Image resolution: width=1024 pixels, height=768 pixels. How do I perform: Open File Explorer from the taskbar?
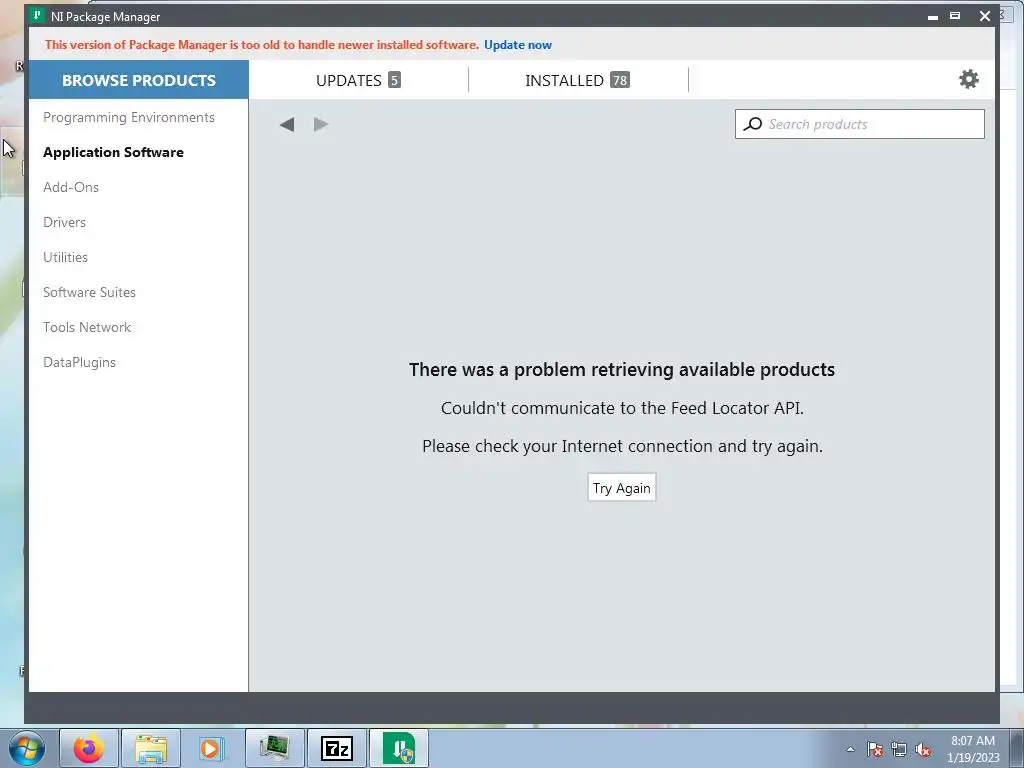click(151, 748)
